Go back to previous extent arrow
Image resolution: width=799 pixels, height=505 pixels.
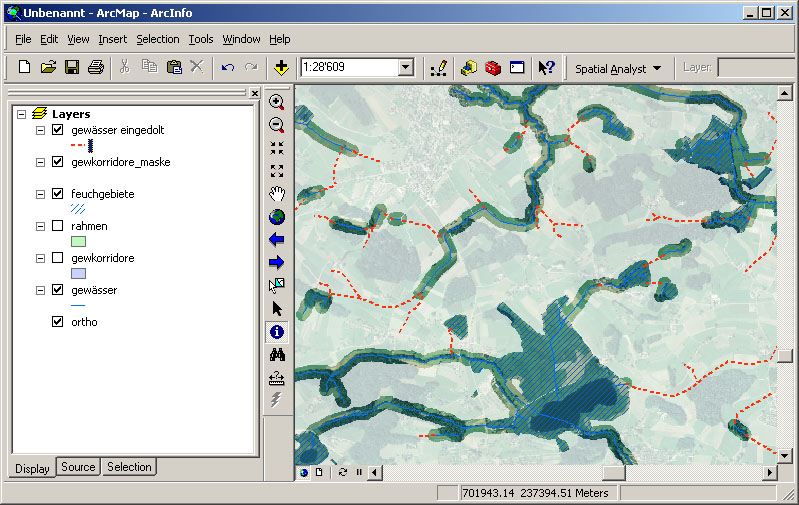[x=277, y=239]
